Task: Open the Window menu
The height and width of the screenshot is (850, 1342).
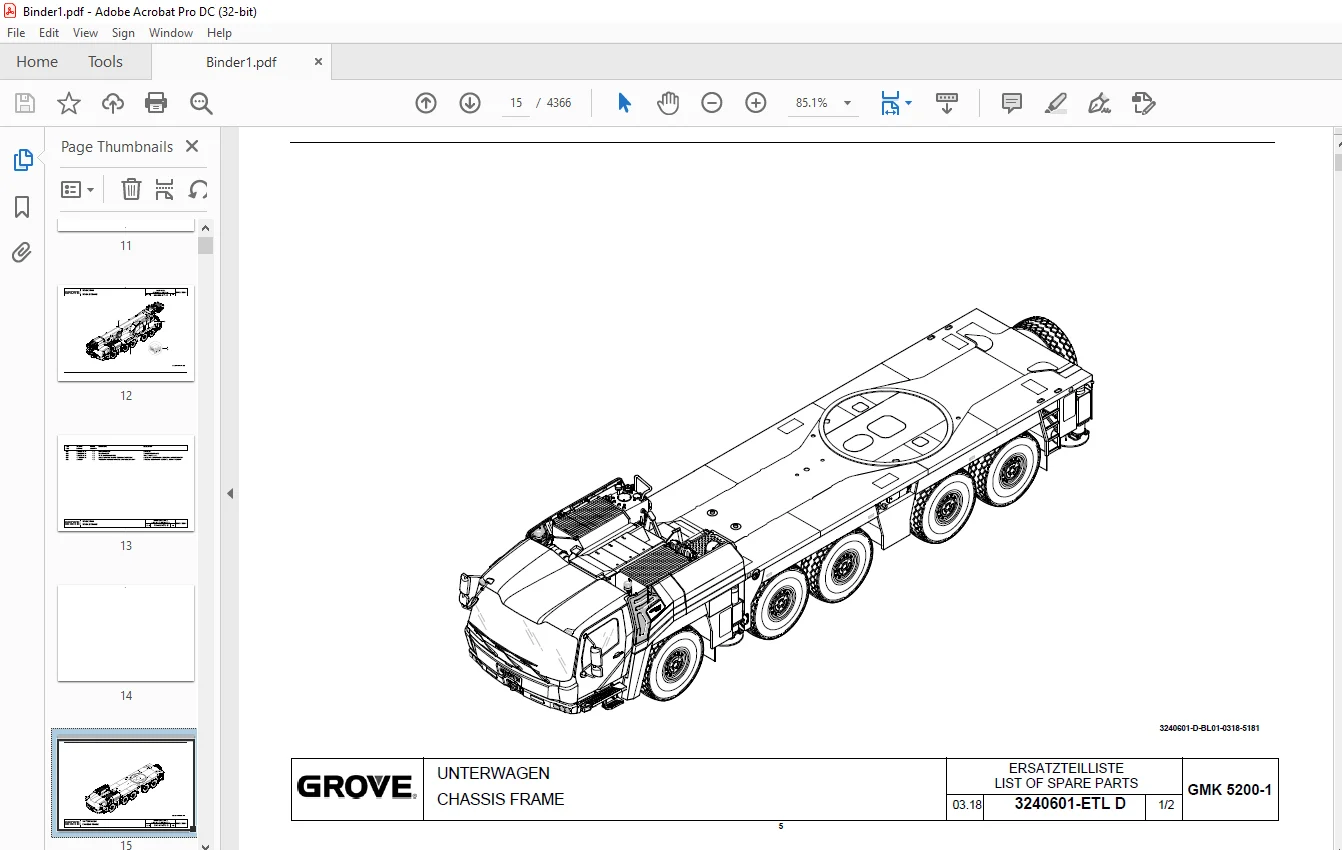Action: click(171, 33)
